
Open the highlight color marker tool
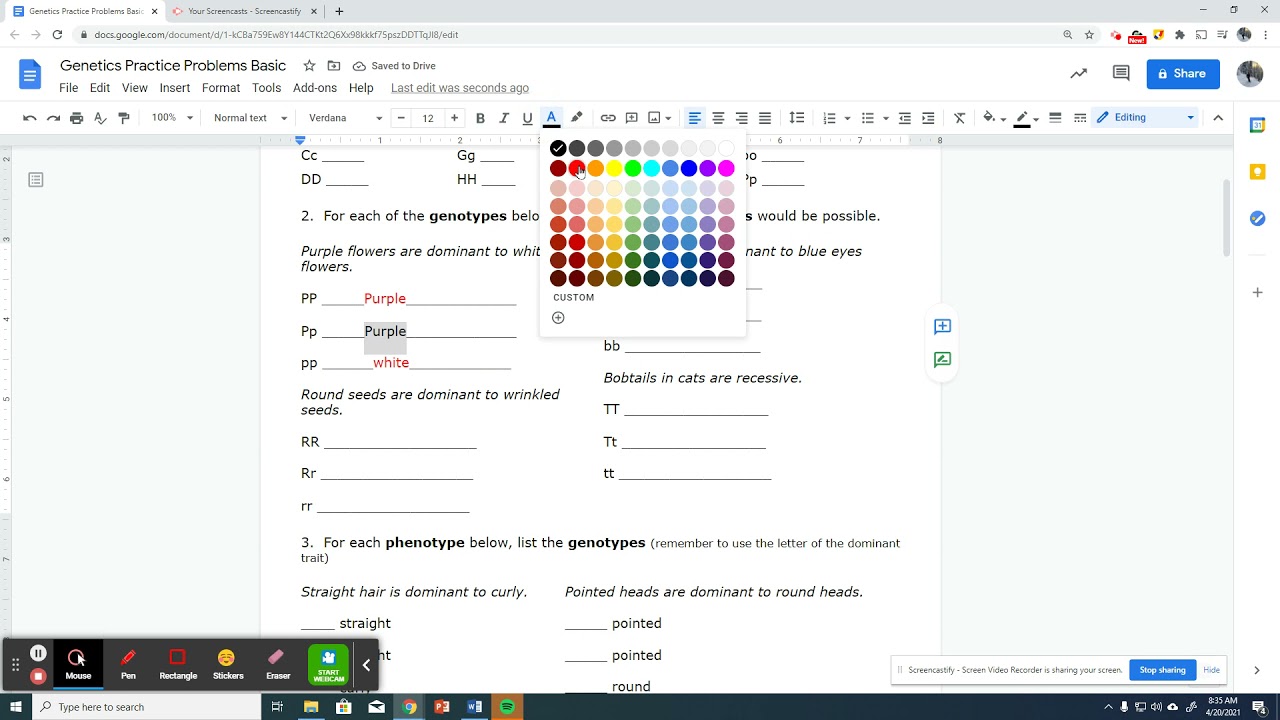[577, 118]
